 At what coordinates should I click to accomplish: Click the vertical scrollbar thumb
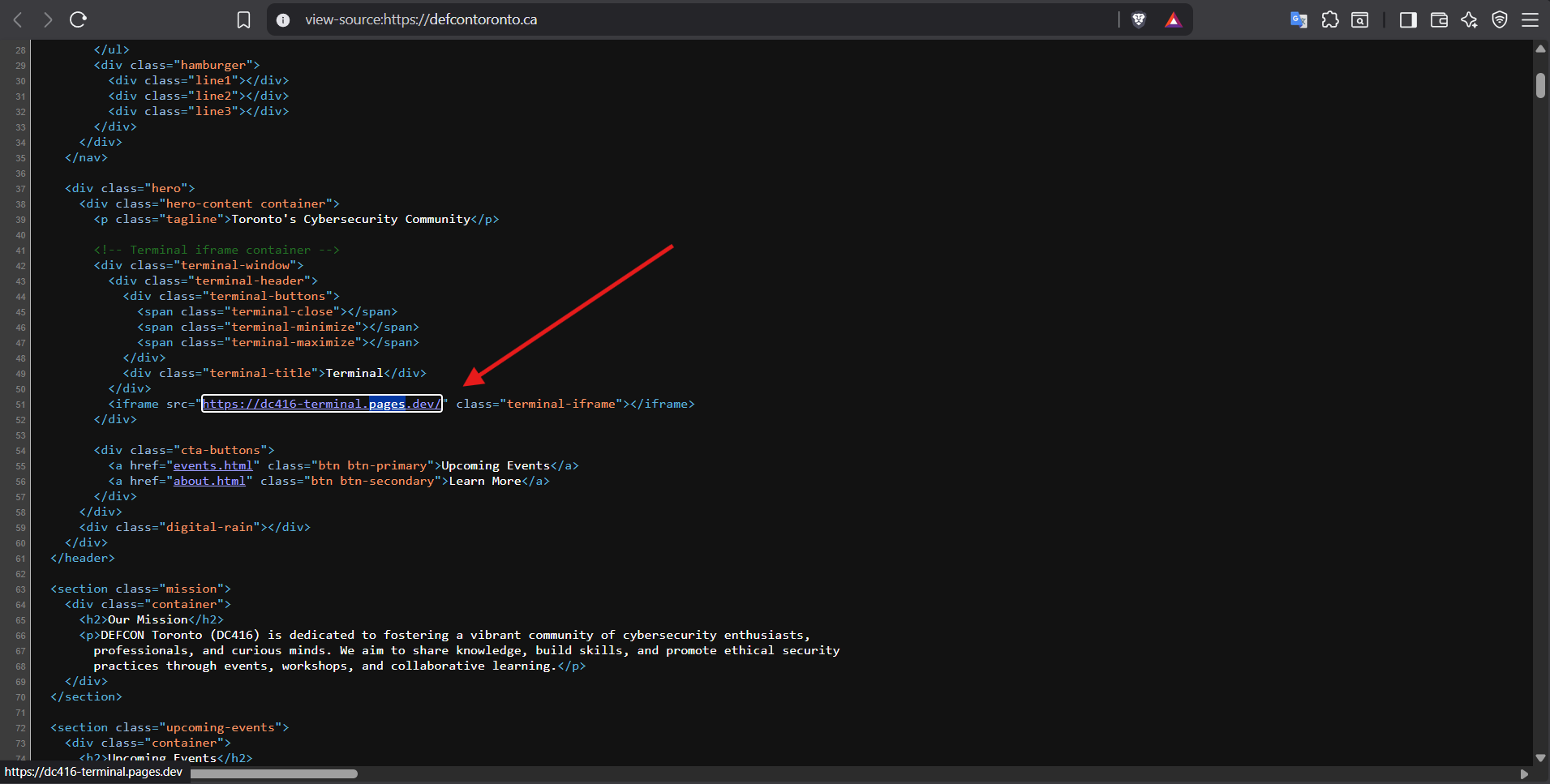pyautogui.click(x=1539, y=84)
